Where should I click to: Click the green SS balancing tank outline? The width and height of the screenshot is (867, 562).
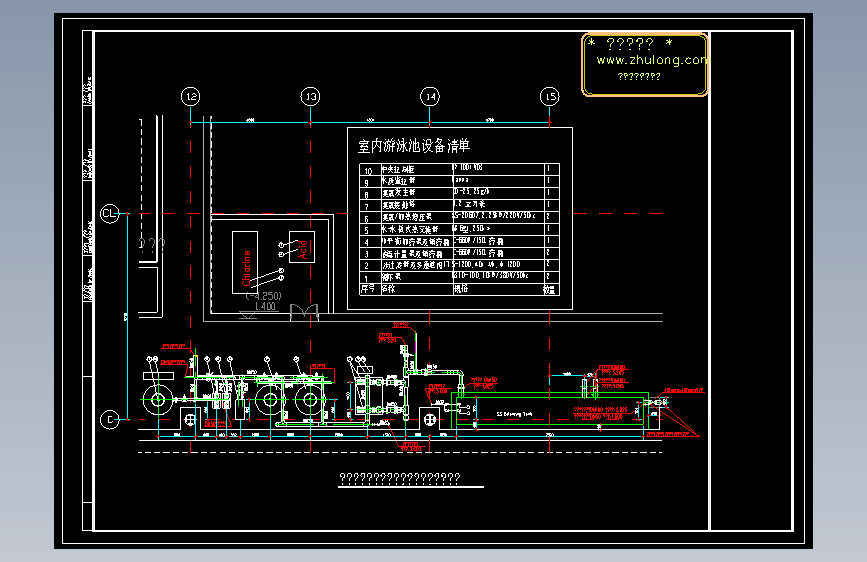[x=550, y=411]
